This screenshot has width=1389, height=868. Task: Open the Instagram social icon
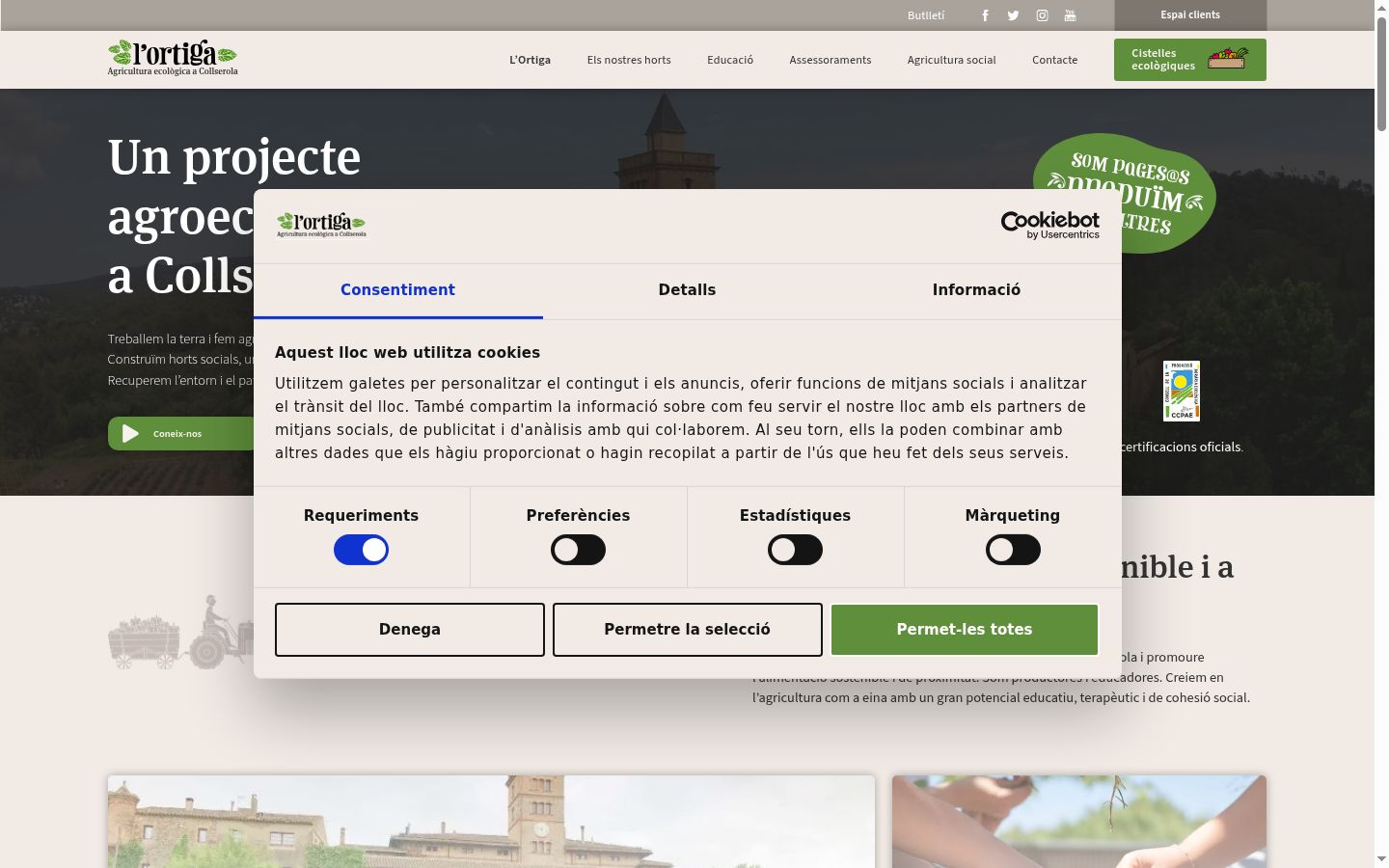1042,15
